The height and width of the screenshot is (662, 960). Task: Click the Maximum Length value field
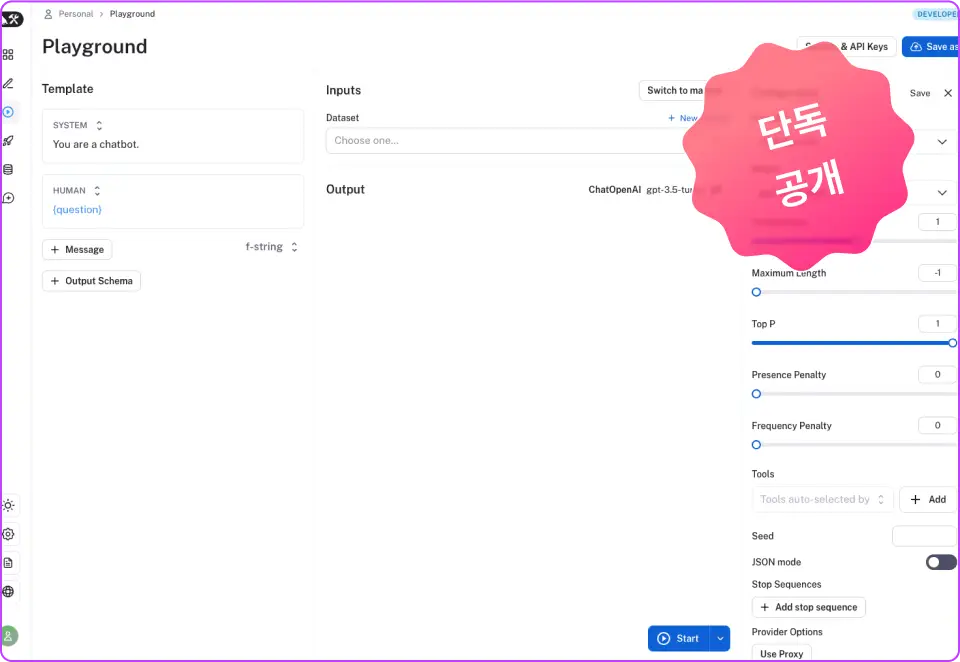point(937,273)
